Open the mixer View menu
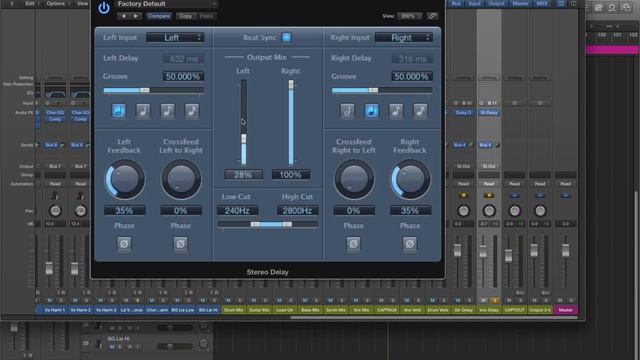This screenshot has width=640, height=360. (82, 4)
